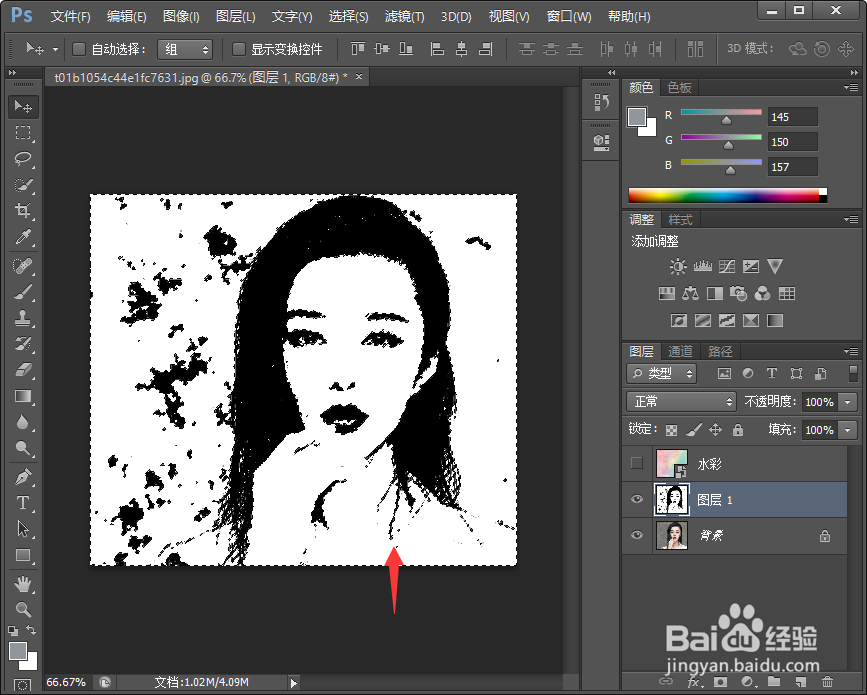The image size is (867, 695).
Task: Select the Eraser tool
Action: [x=23, y=370]
